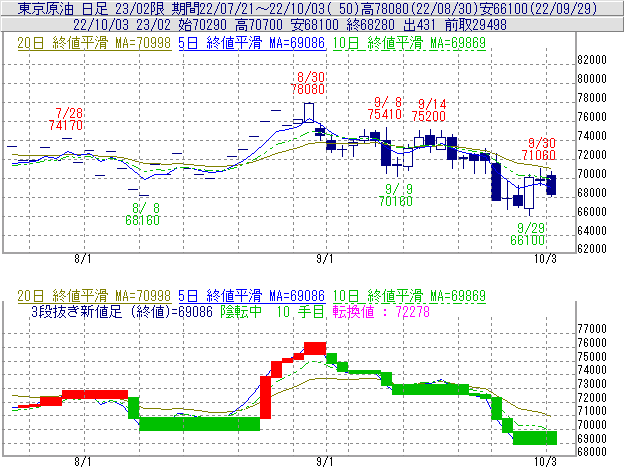This screenshot has height=475, width=624.
Task: Click the 10日 終値平滑 legend in lower chart
Action: [409, 296]
